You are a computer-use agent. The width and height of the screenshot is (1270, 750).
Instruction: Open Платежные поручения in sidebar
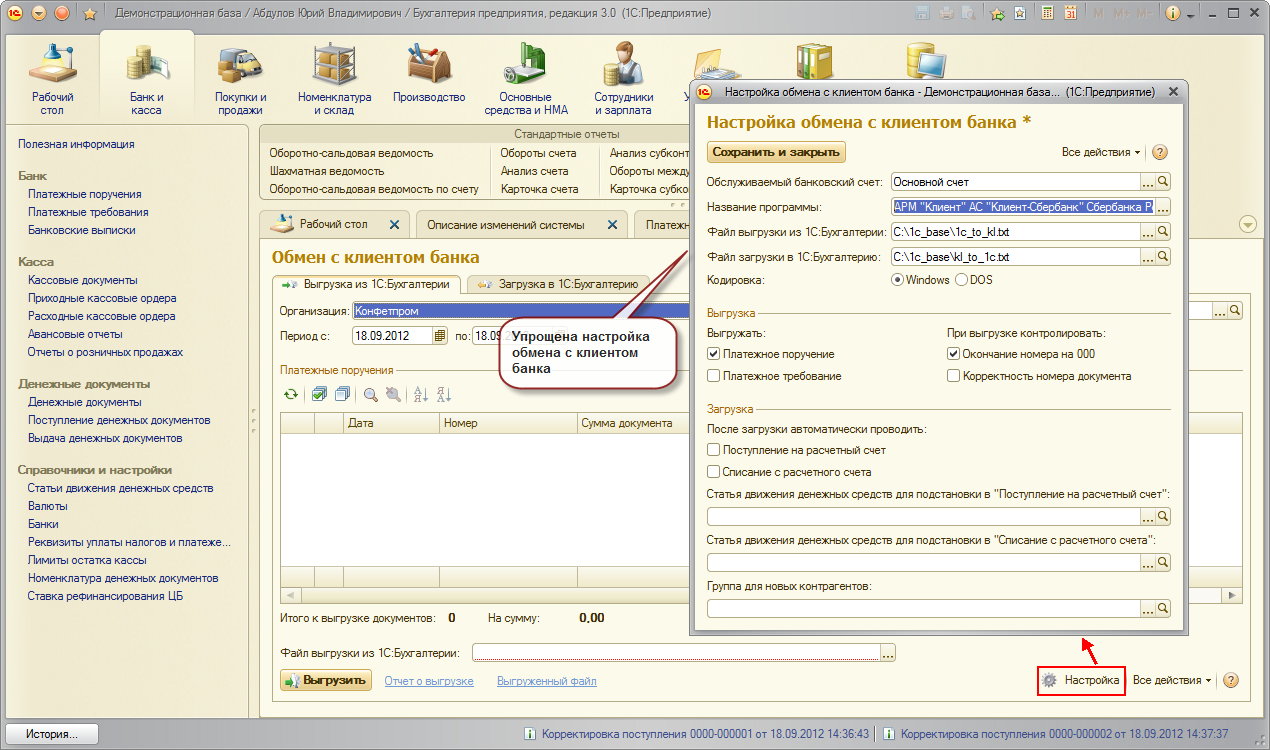[85, 194]
